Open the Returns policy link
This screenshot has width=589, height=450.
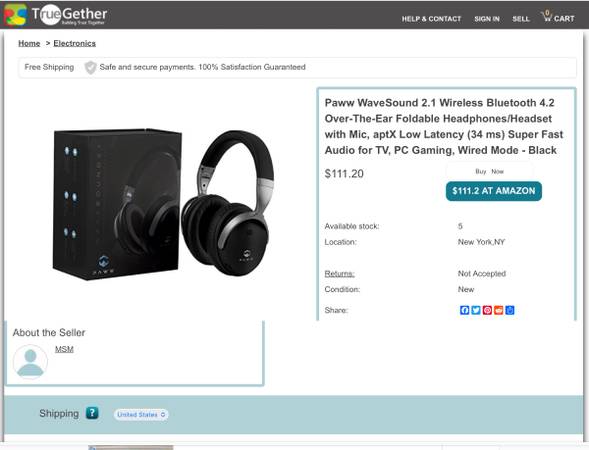click(x=340, y=273)
